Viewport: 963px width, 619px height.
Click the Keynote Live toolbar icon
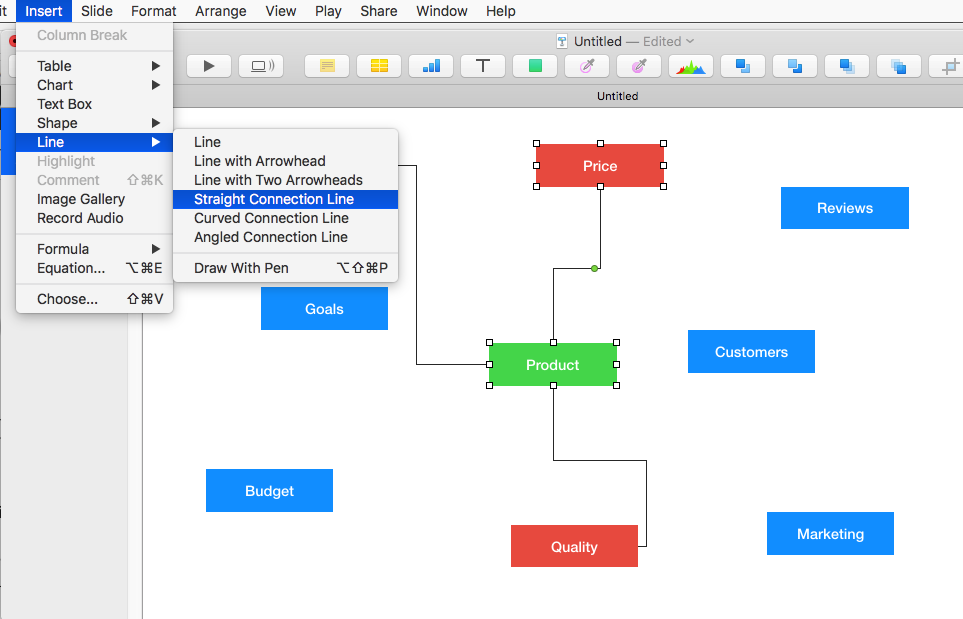tap(261, 66)
